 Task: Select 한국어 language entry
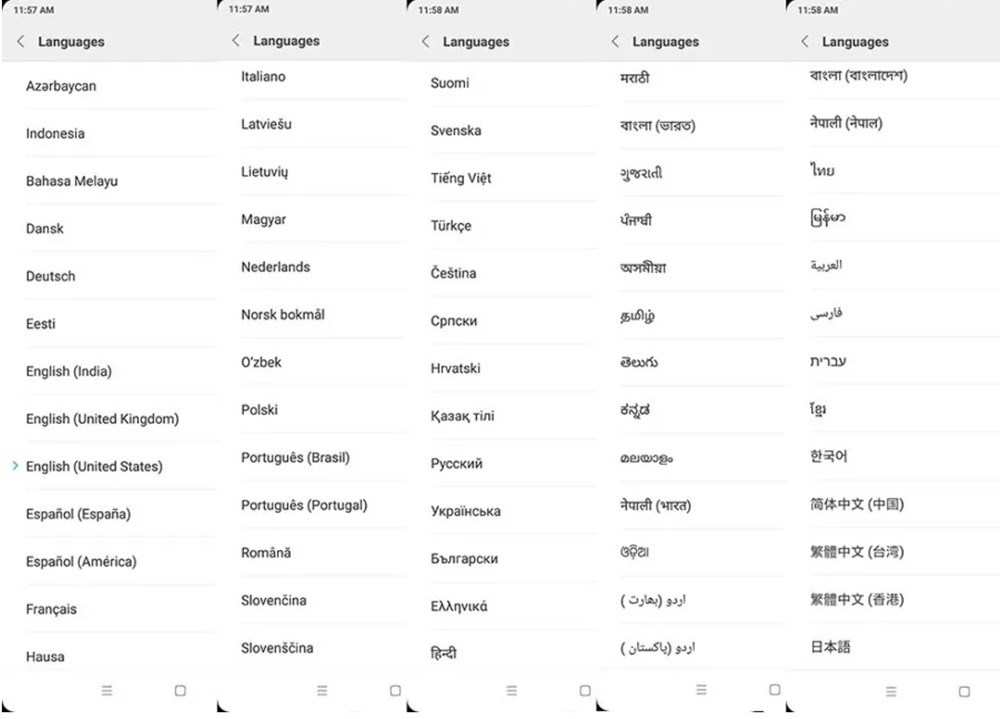coord(829,457)
